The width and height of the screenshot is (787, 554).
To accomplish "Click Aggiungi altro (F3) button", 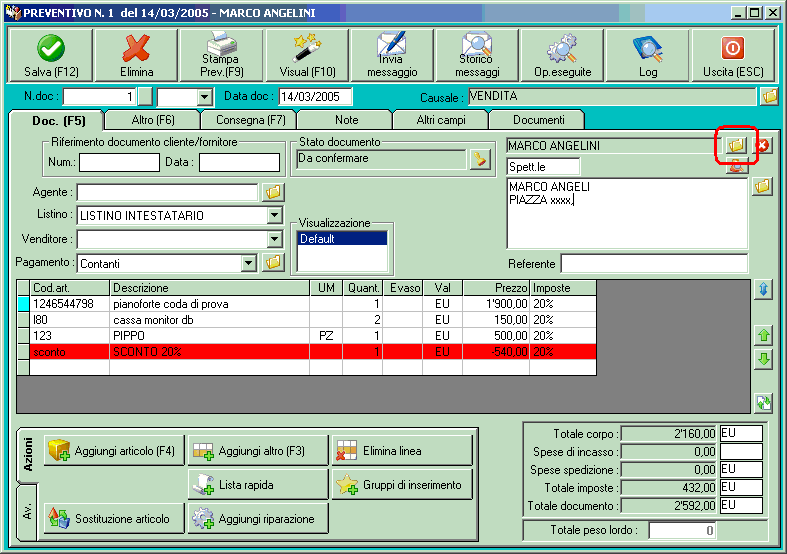I will (x=258, y=451).
